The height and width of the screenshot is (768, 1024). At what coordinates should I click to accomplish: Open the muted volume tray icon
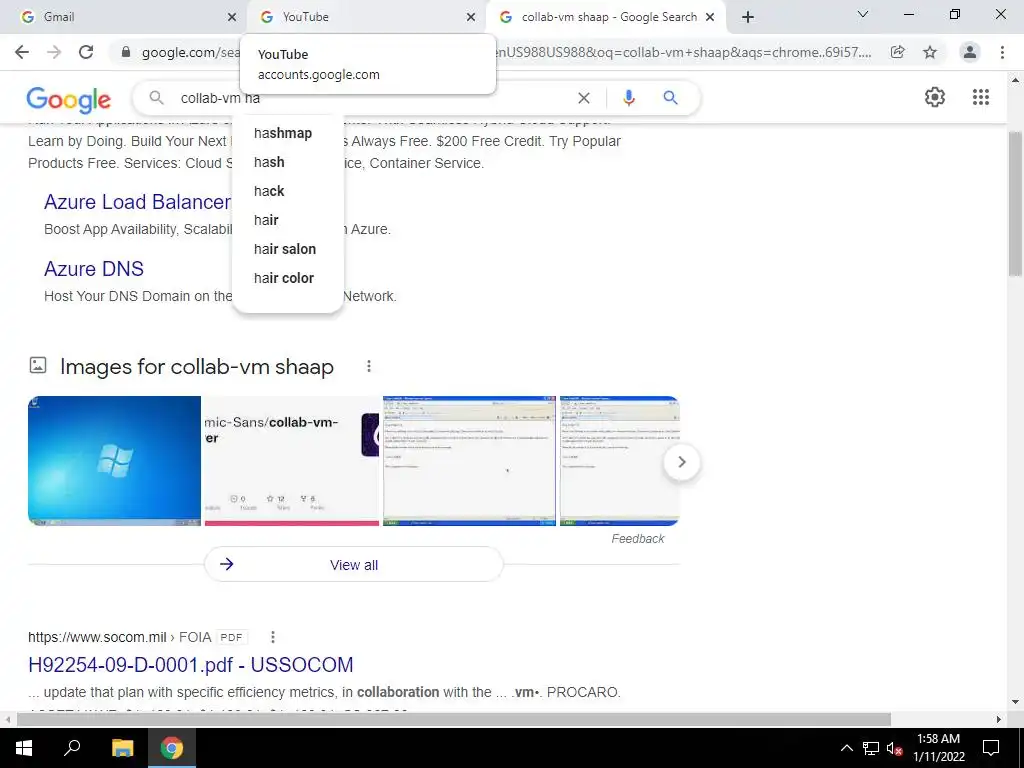[x=894, y=748]
